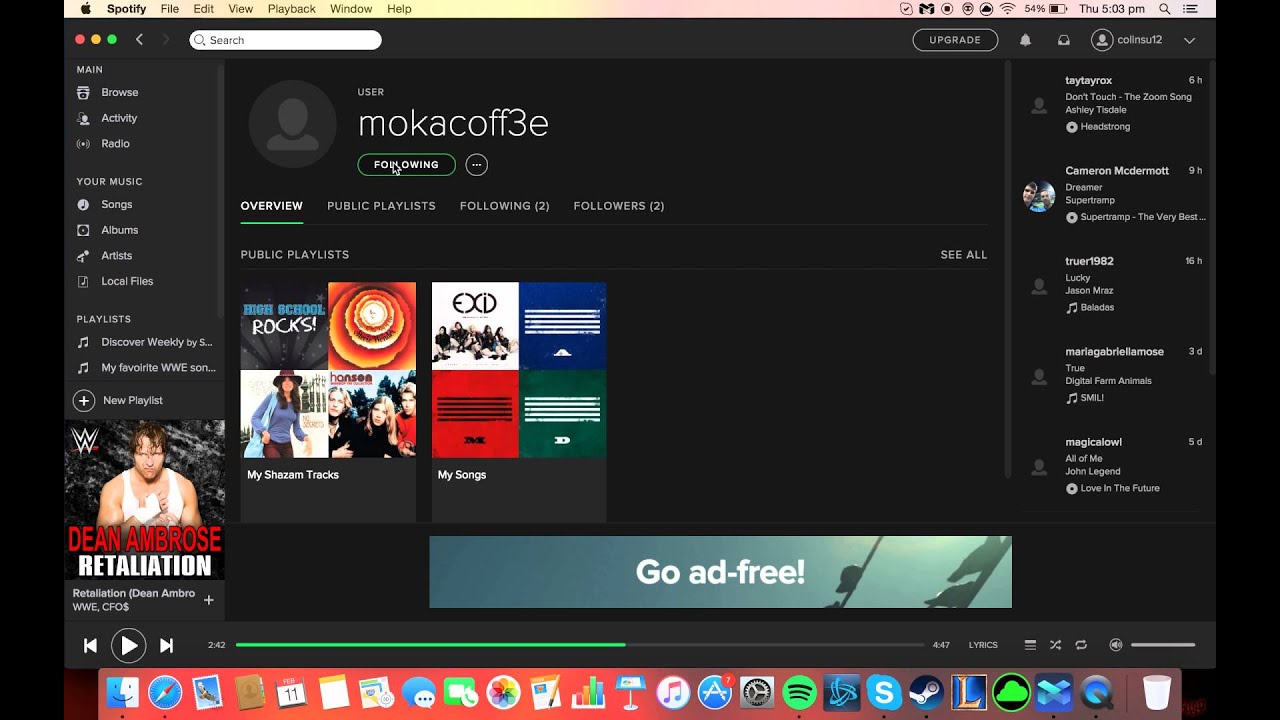Go back with the left arrow
The image size is (1280, 720).
[139, 40]
